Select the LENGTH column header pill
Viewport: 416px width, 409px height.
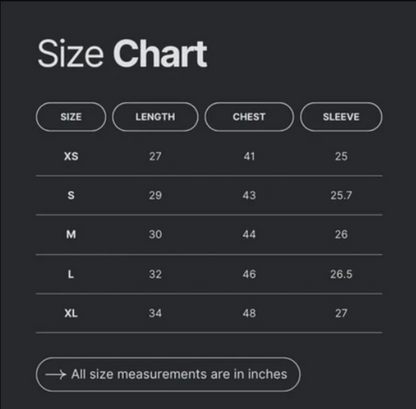155,117
